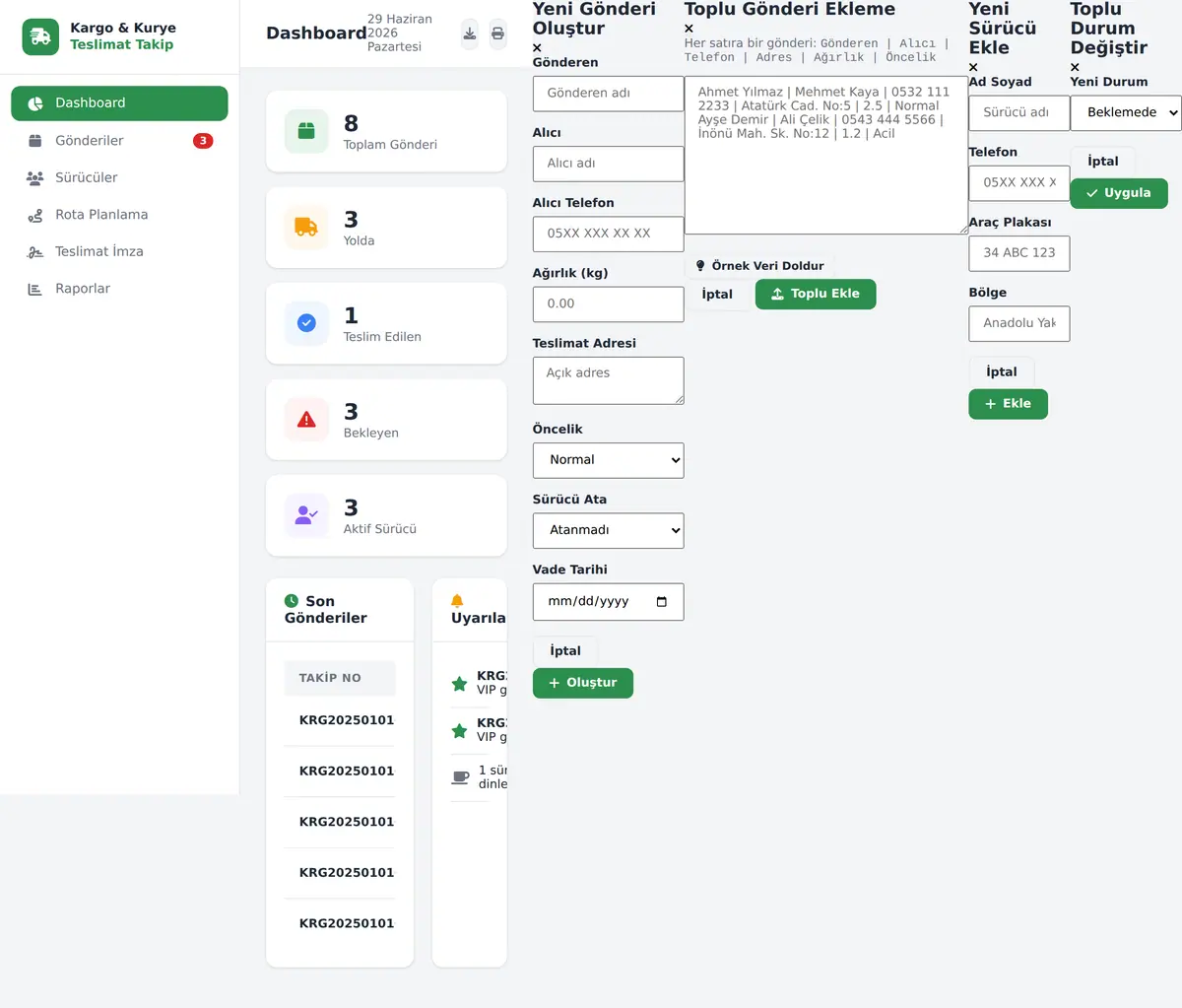Go to Dashboard in the sidebar
Screen dimensions: 1182x1008
(x=119, y=103)
